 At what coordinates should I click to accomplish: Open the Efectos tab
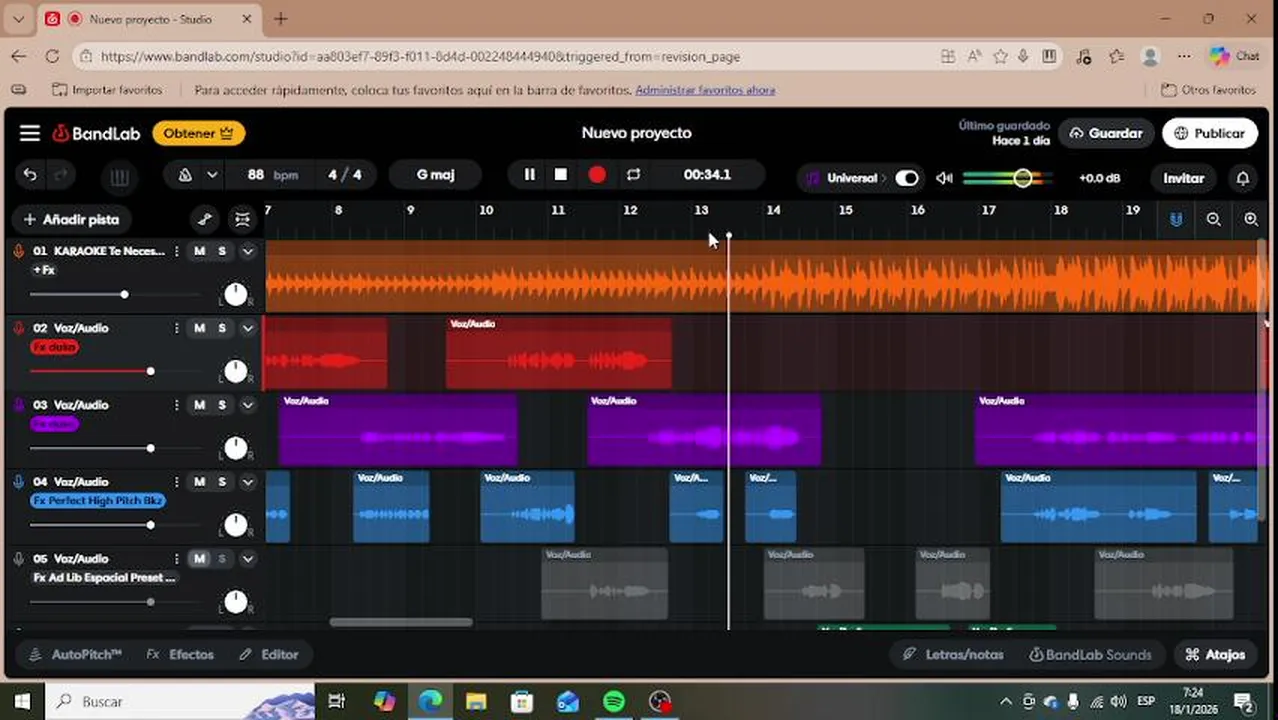click(180, 655)
